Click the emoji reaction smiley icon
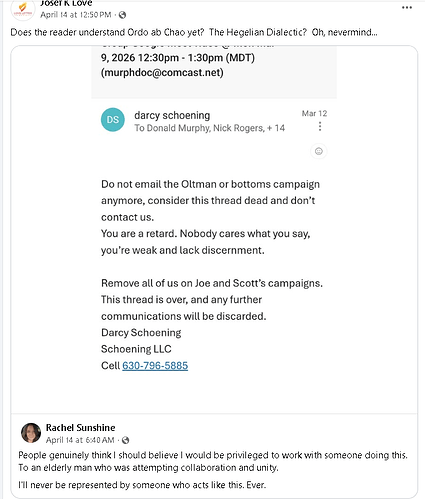 (319, 151)
